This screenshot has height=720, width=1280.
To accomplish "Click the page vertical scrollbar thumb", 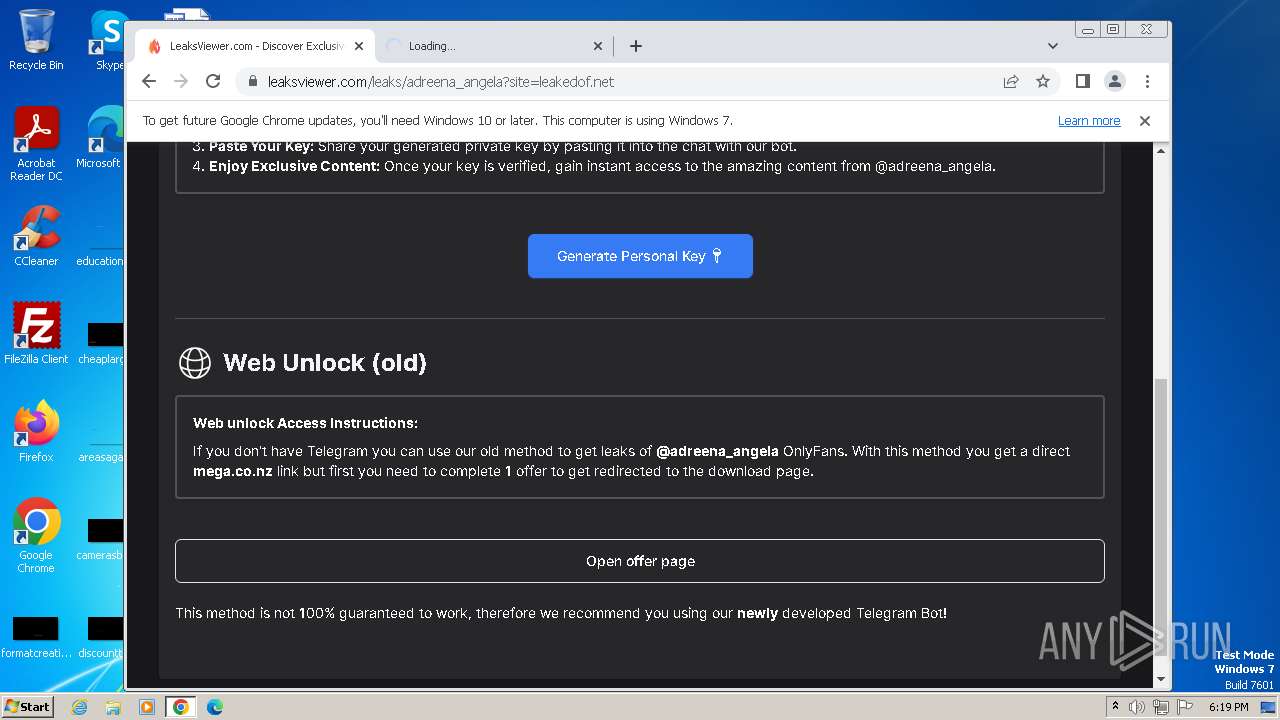I will (x=1161, y=520).
